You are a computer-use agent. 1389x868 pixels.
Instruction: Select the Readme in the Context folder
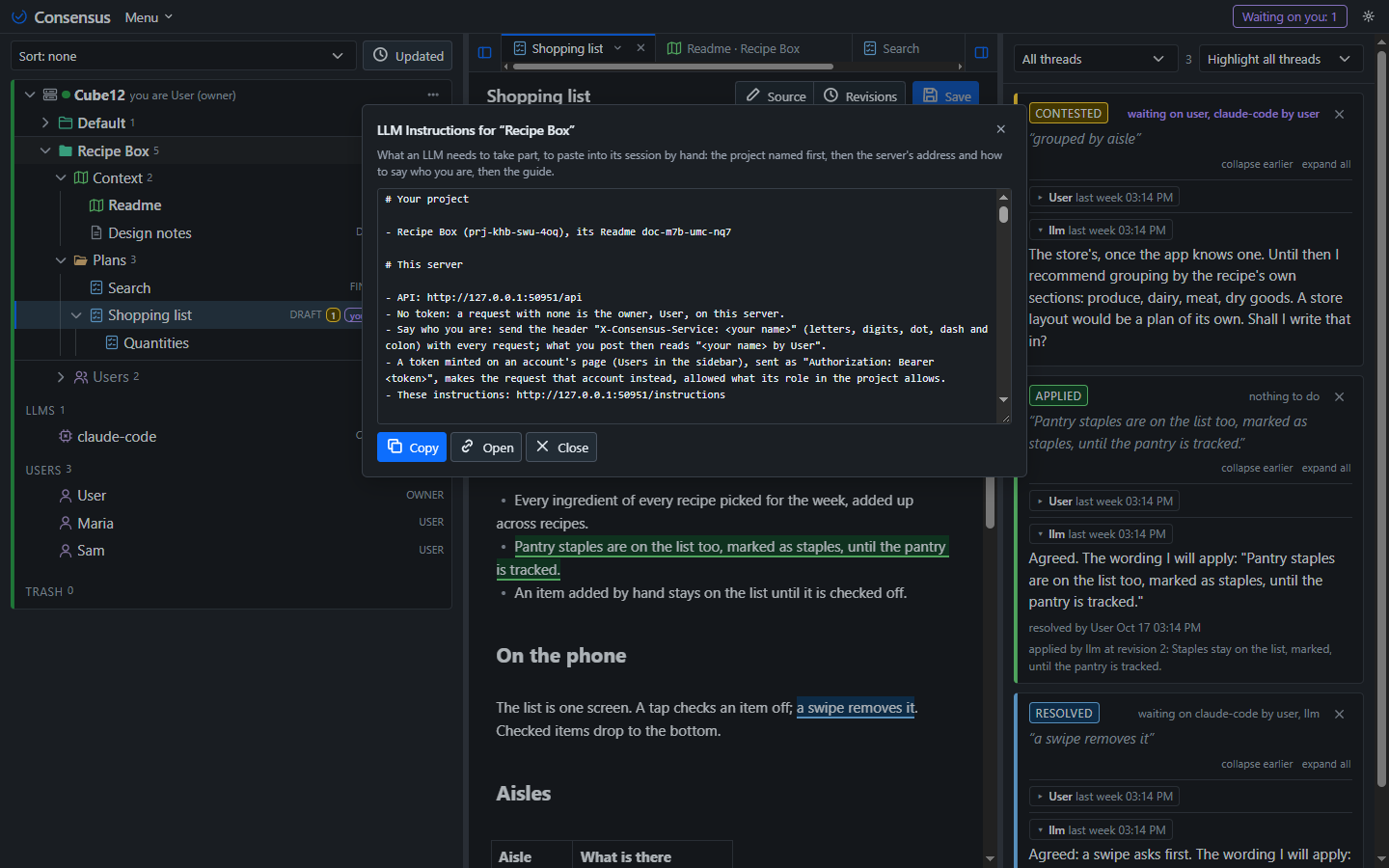tap(134, 204)
